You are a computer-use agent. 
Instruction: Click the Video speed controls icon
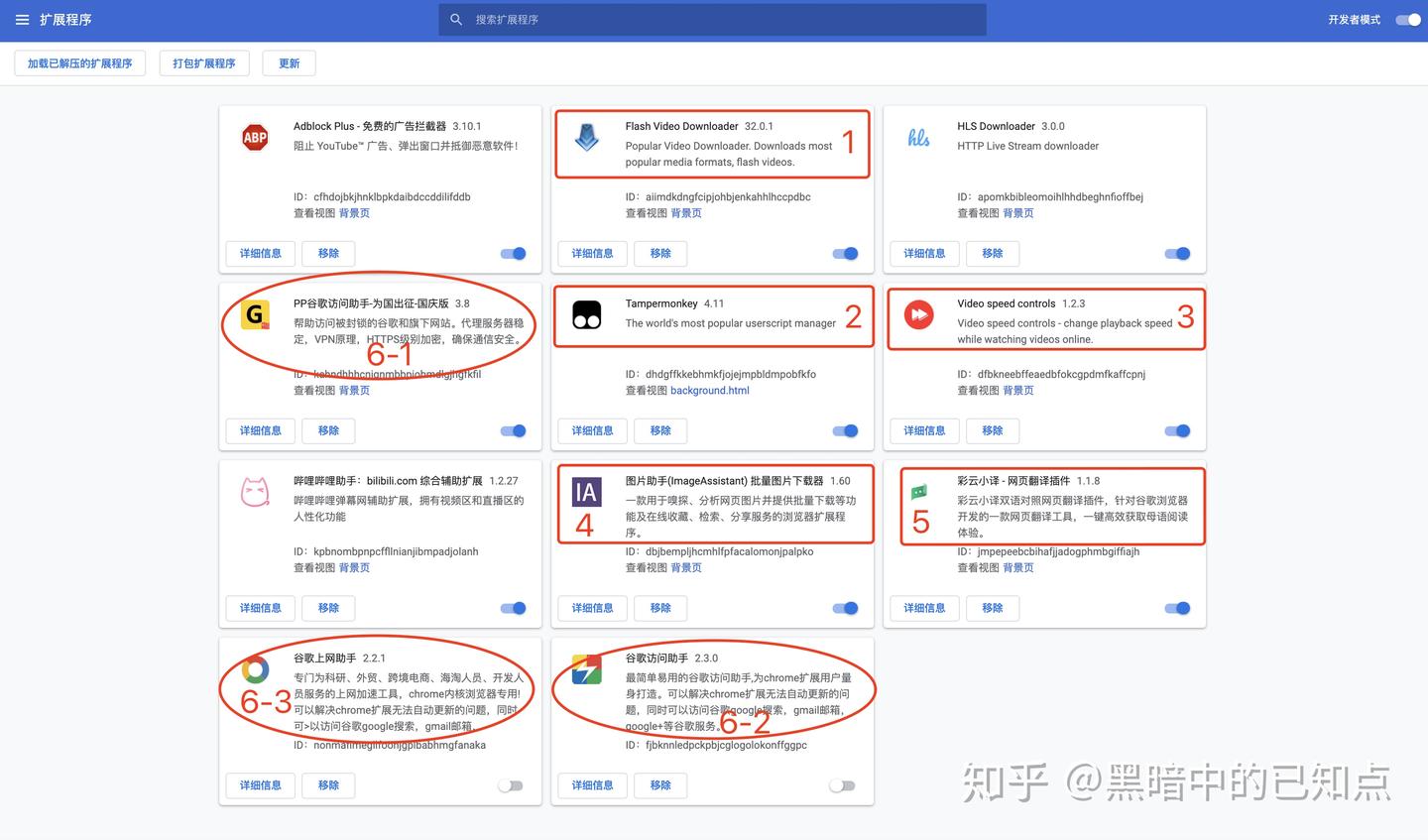click(x=918, y=315)
